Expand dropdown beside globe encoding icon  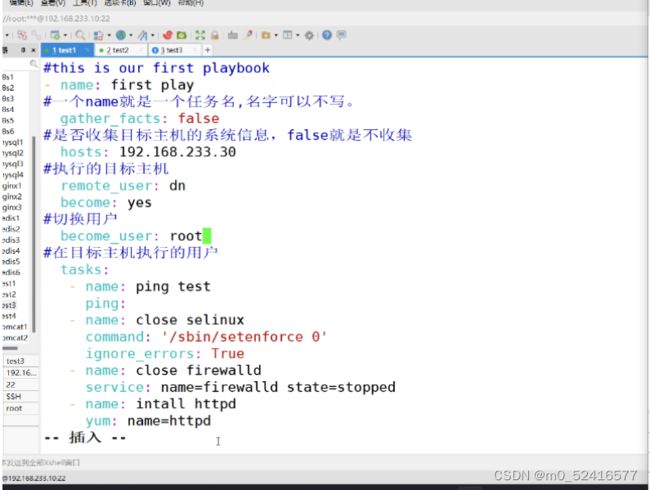coord(131,36)
